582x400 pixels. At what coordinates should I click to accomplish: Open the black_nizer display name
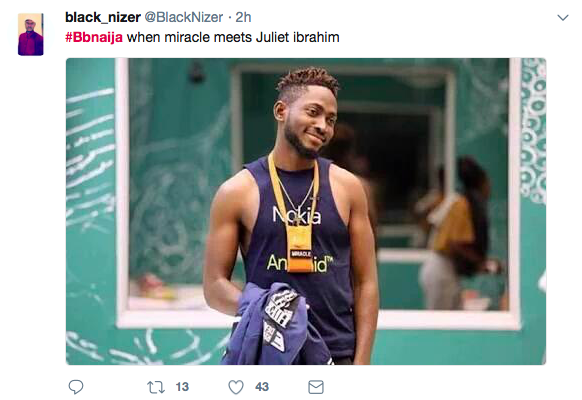[x=103, y=17]
